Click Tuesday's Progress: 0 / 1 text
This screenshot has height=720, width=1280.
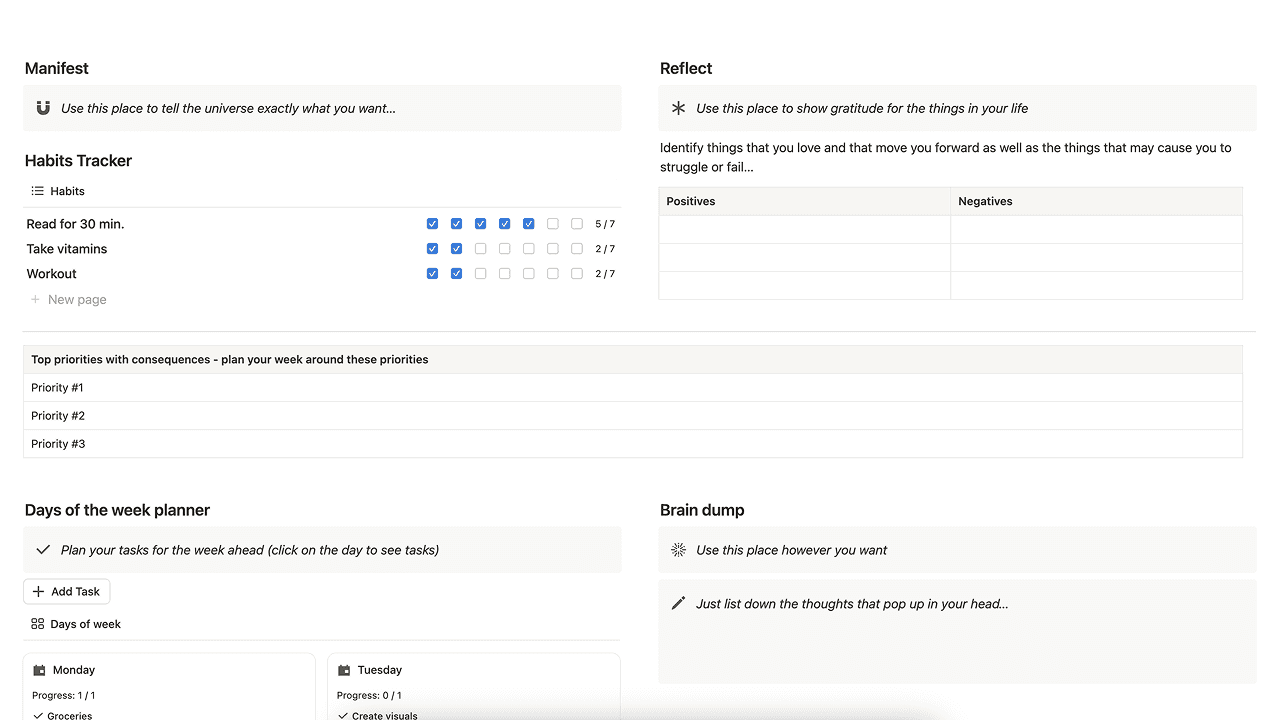[369, 695]
